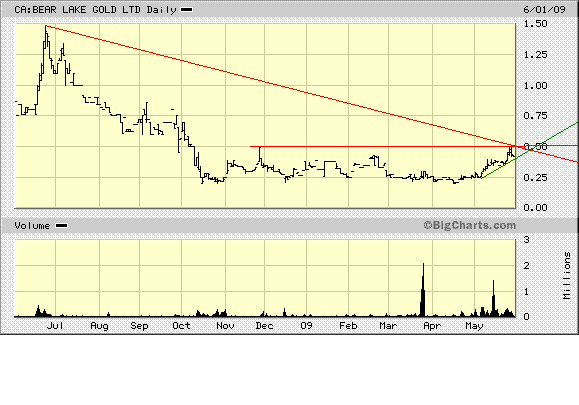Click the 'Apr' month label

coord(432,326)
